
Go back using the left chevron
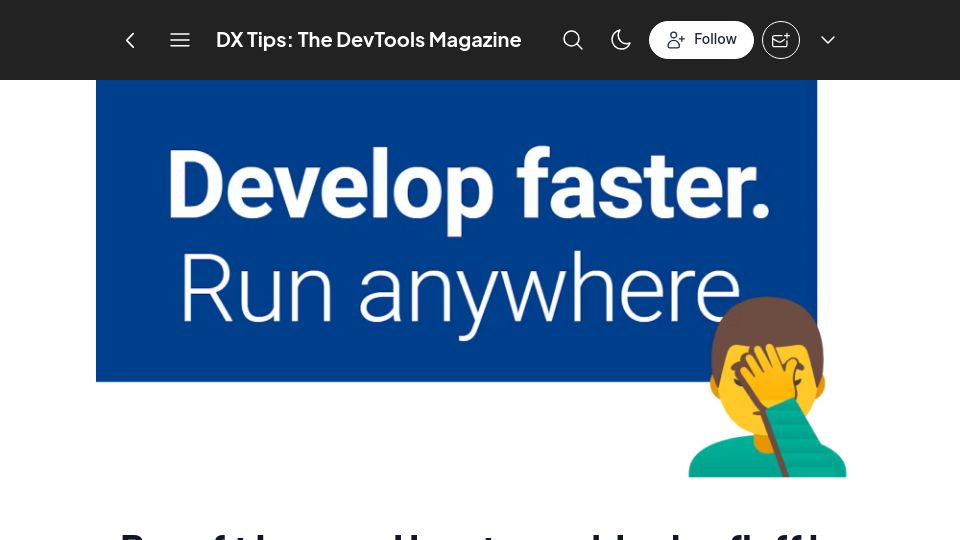click(130, 40)
